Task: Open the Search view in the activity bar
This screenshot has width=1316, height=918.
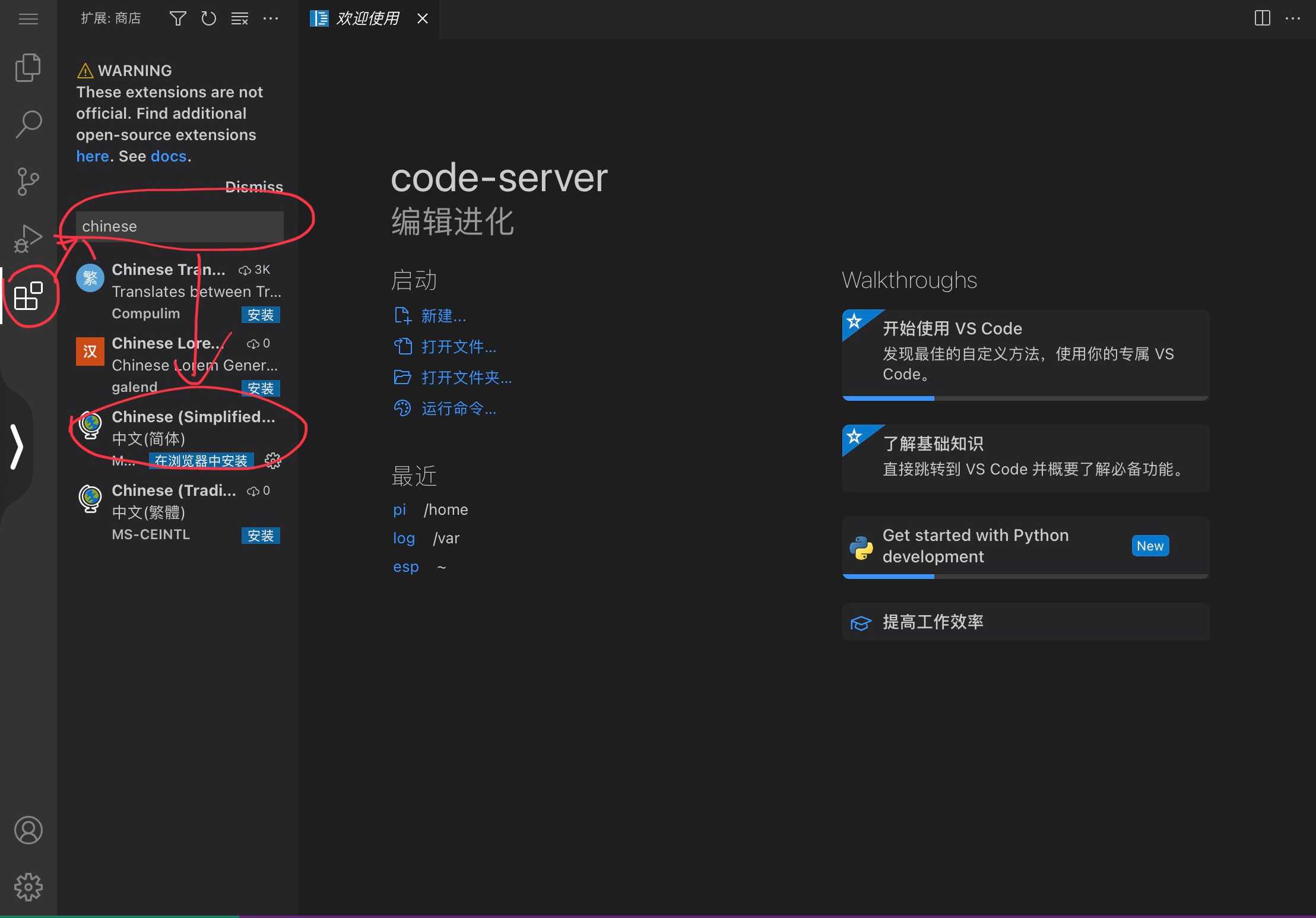Action: point(28,124)
